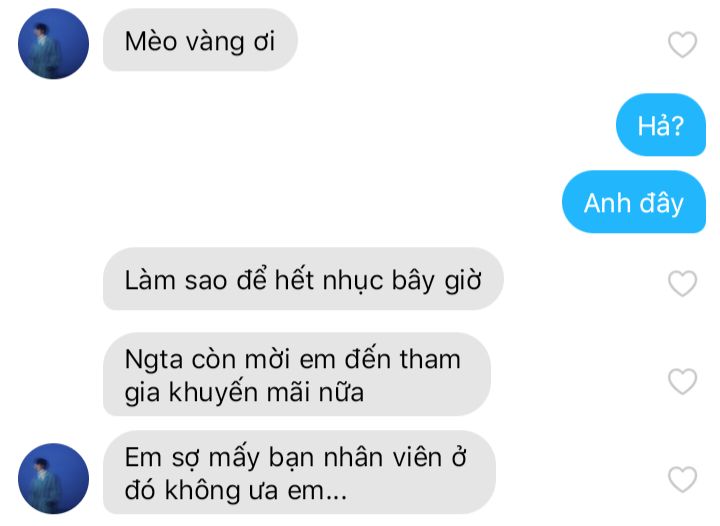The height and width of the screenshot is (526, 720).
Task: Select the "Làm sao để hết nhục bây giờ" bubble
Action: point(303,279)
